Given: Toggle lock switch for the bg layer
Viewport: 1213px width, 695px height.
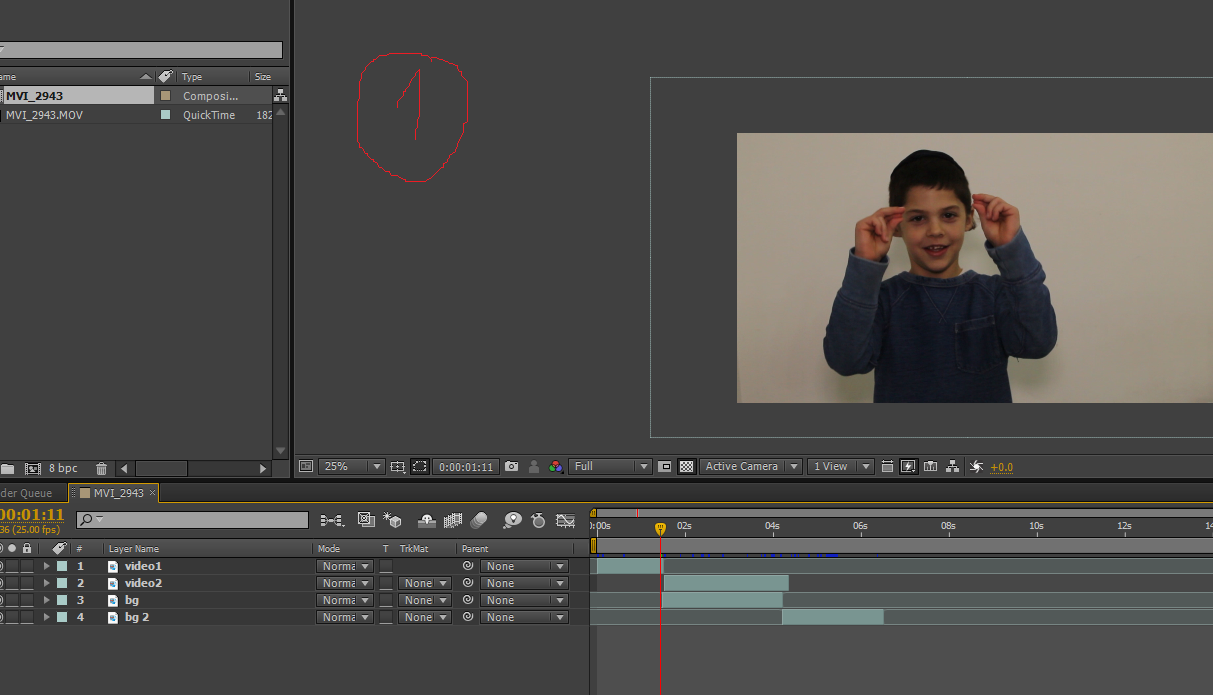Looking at the screenshot, I should [x=27, y=600].
